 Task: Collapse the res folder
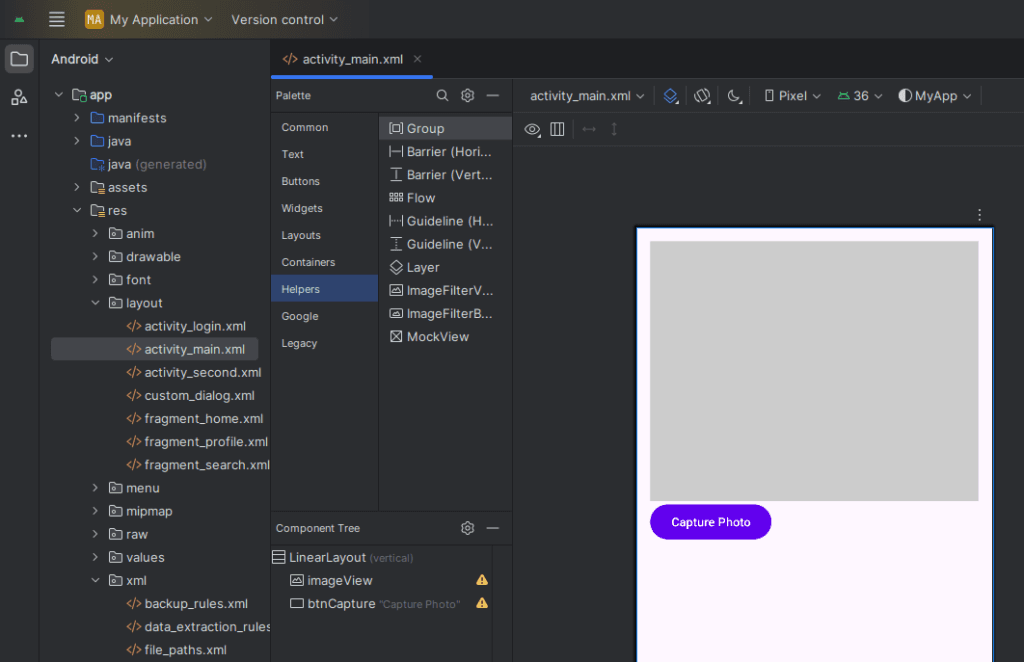coord(77,210)
